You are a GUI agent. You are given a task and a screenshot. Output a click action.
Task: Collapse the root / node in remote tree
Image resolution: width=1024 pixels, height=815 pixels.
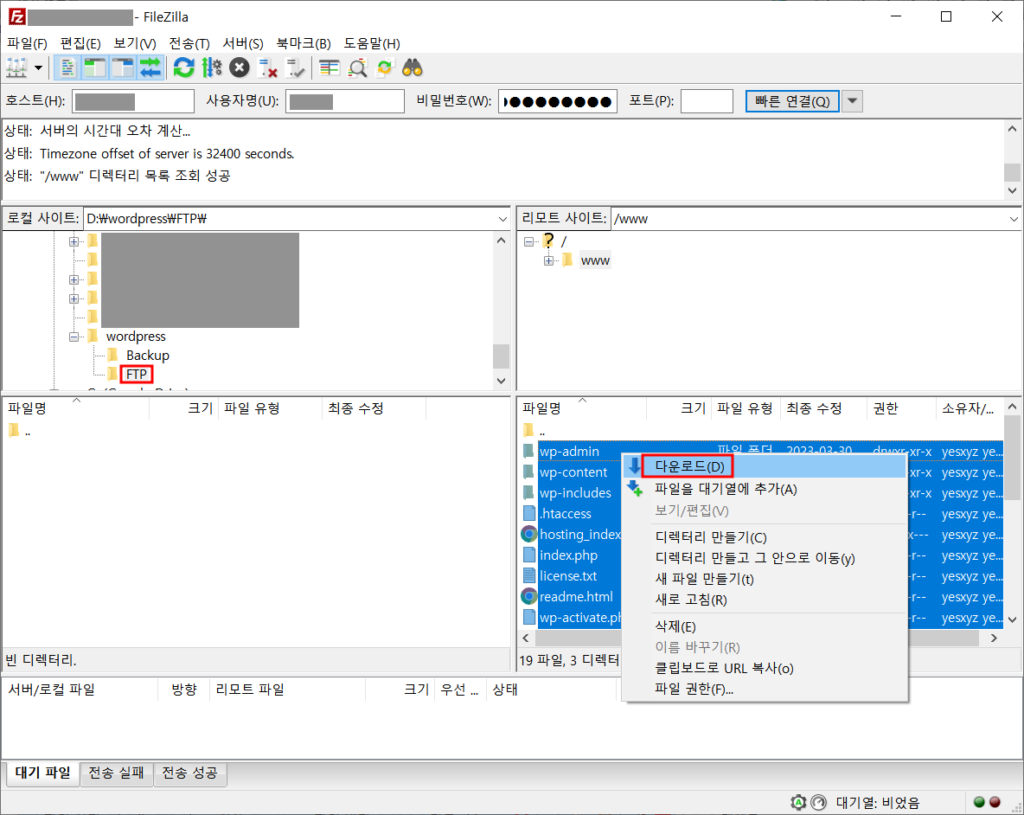[529, 242]
